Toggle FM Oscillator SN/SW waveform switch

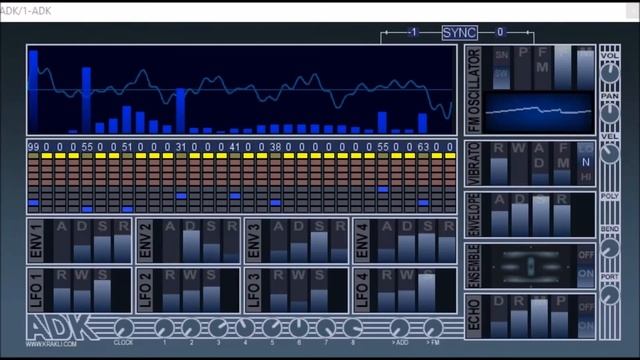(502, 68)
